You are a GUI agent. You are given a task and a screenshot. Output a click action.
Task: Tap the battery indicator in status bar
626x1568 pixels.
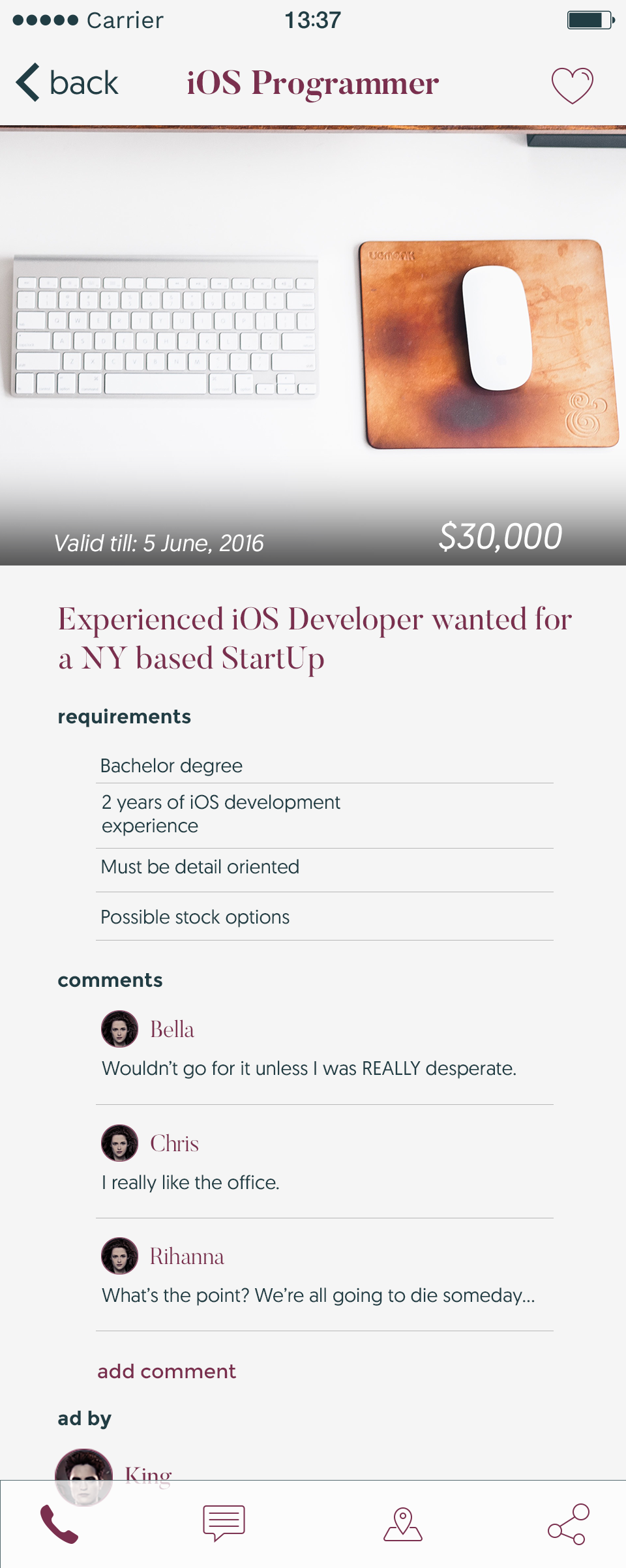[x=591, y=20]
